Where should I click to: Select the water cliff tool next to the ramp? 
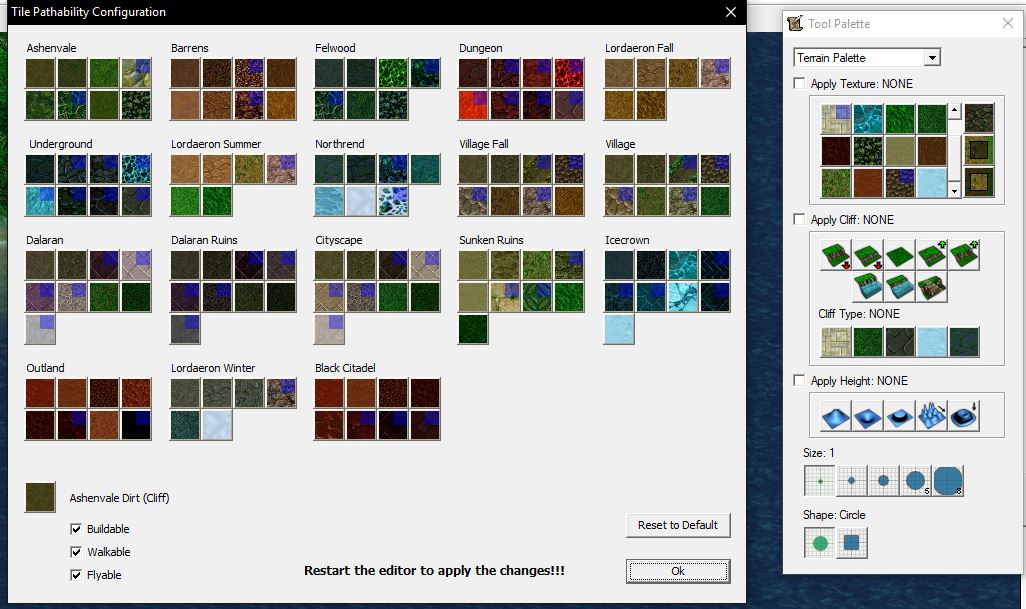coord(900,287)
